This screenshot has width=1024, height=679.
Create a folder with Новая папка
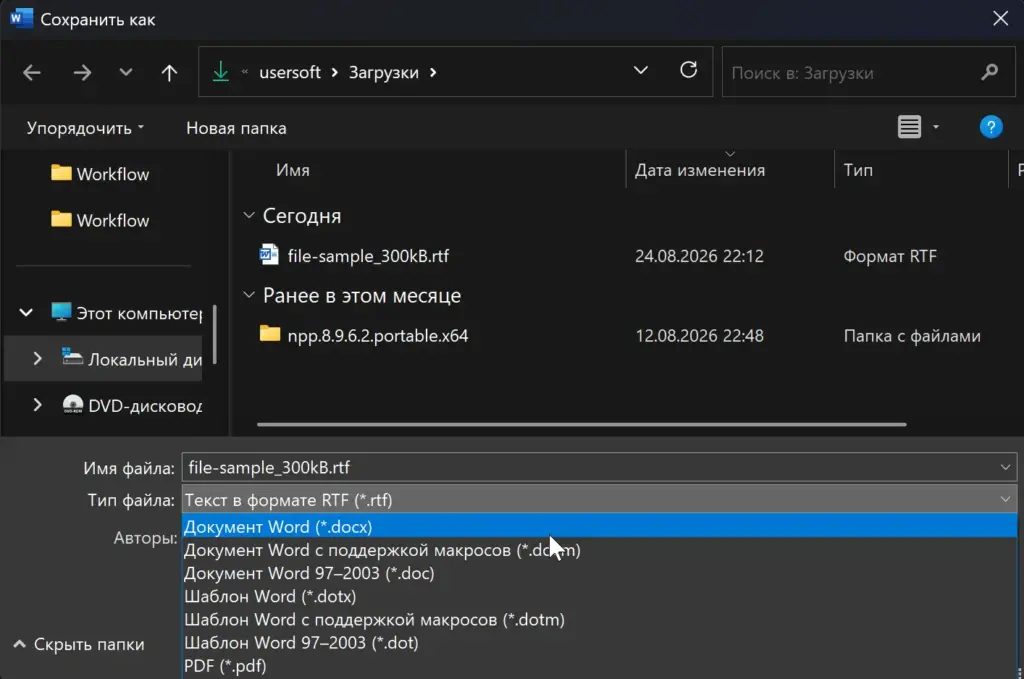click(x=236, y=128)
